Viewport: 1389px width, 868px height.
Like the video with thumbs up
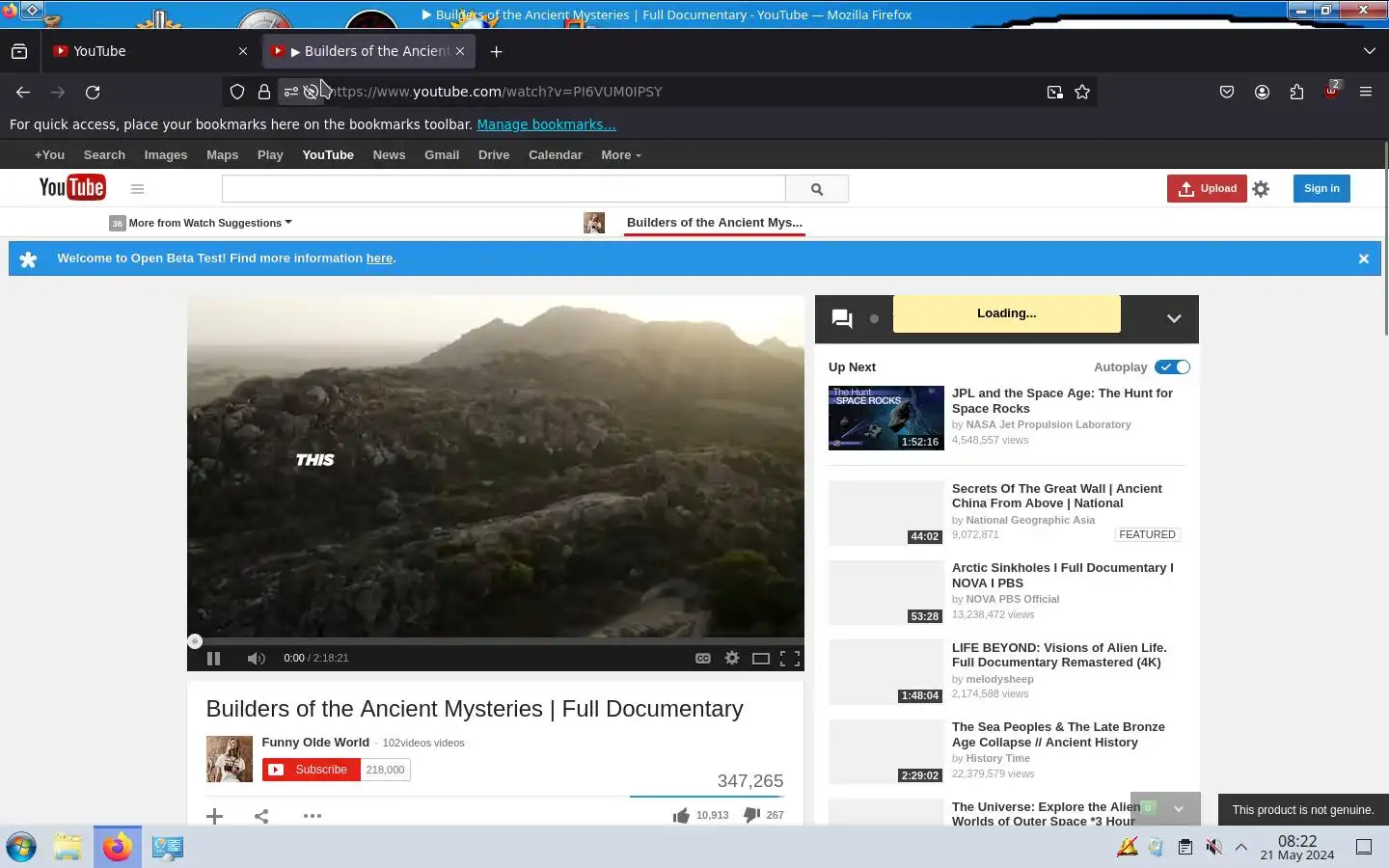[681, 816]
